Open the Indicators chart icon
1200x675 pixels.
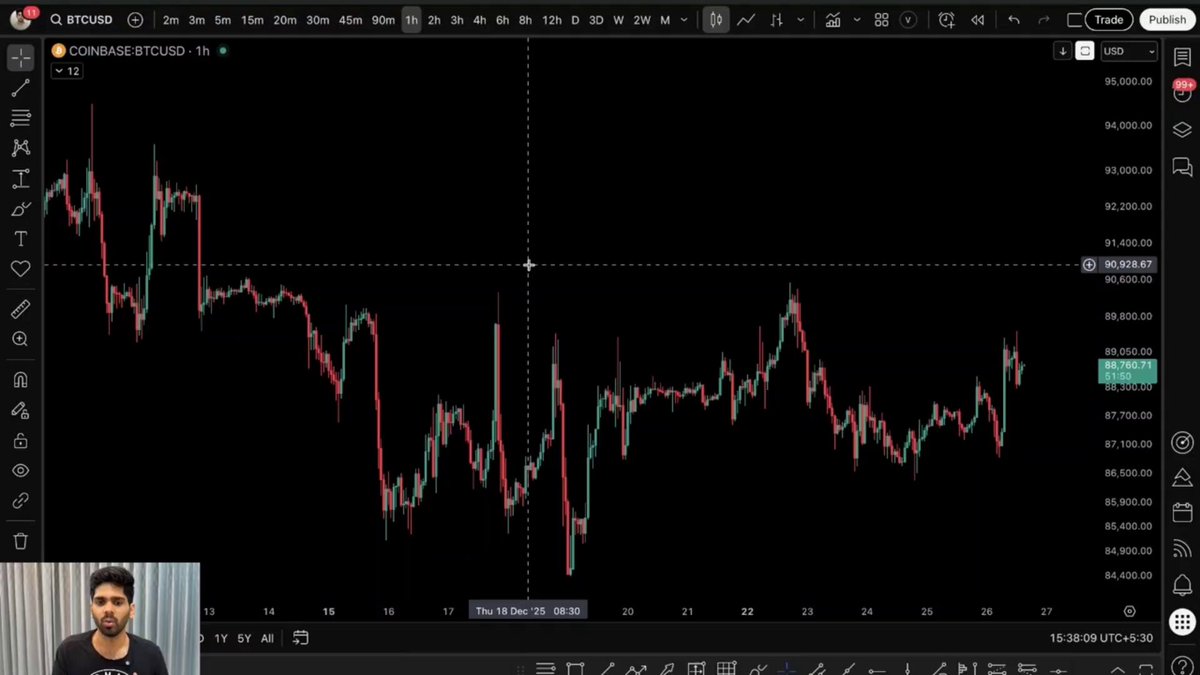click(832, 20)
